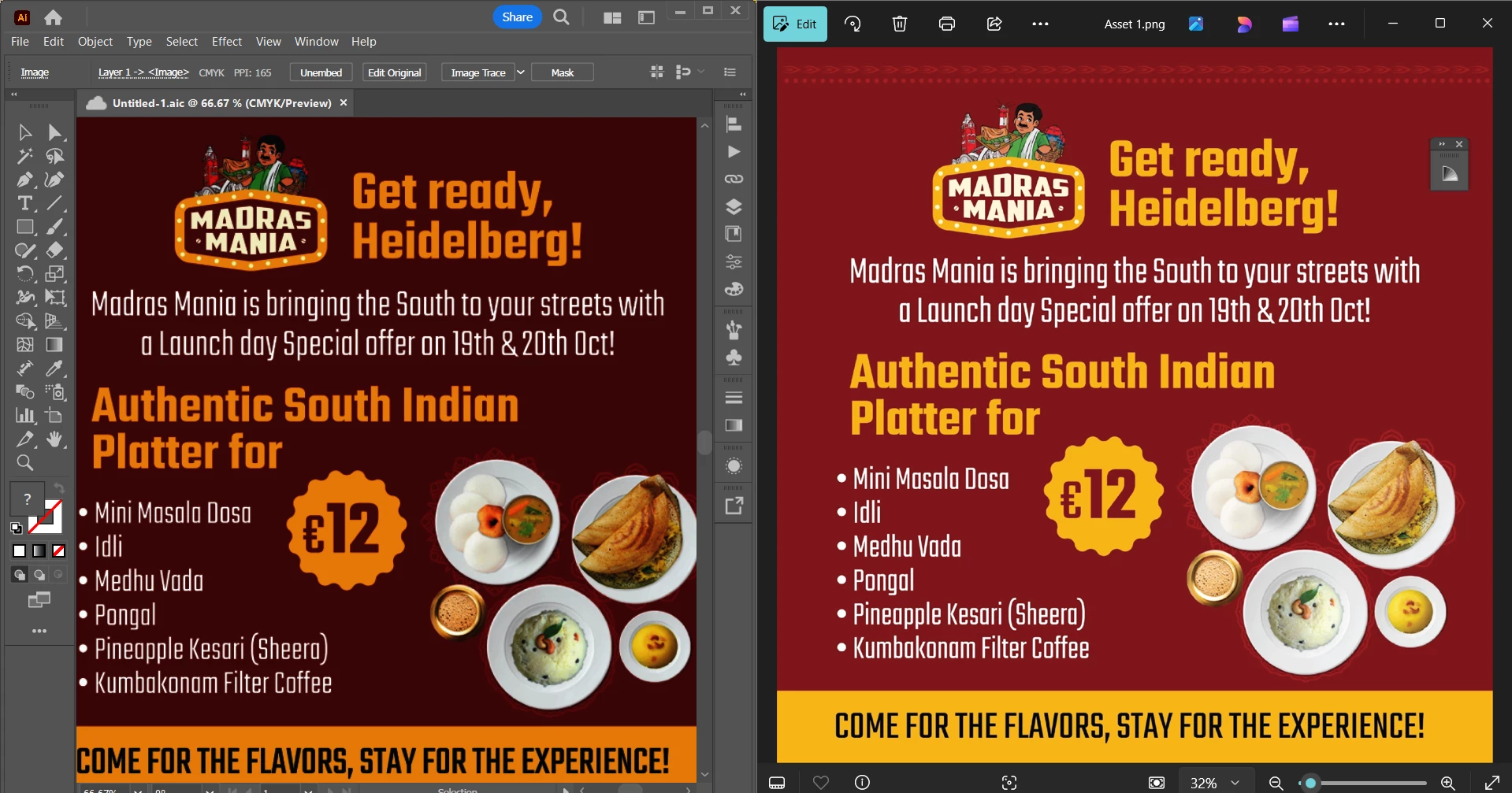Select the Direct Selection tool
This screenshot has width=1512, height=793.
tap(54, 132)
